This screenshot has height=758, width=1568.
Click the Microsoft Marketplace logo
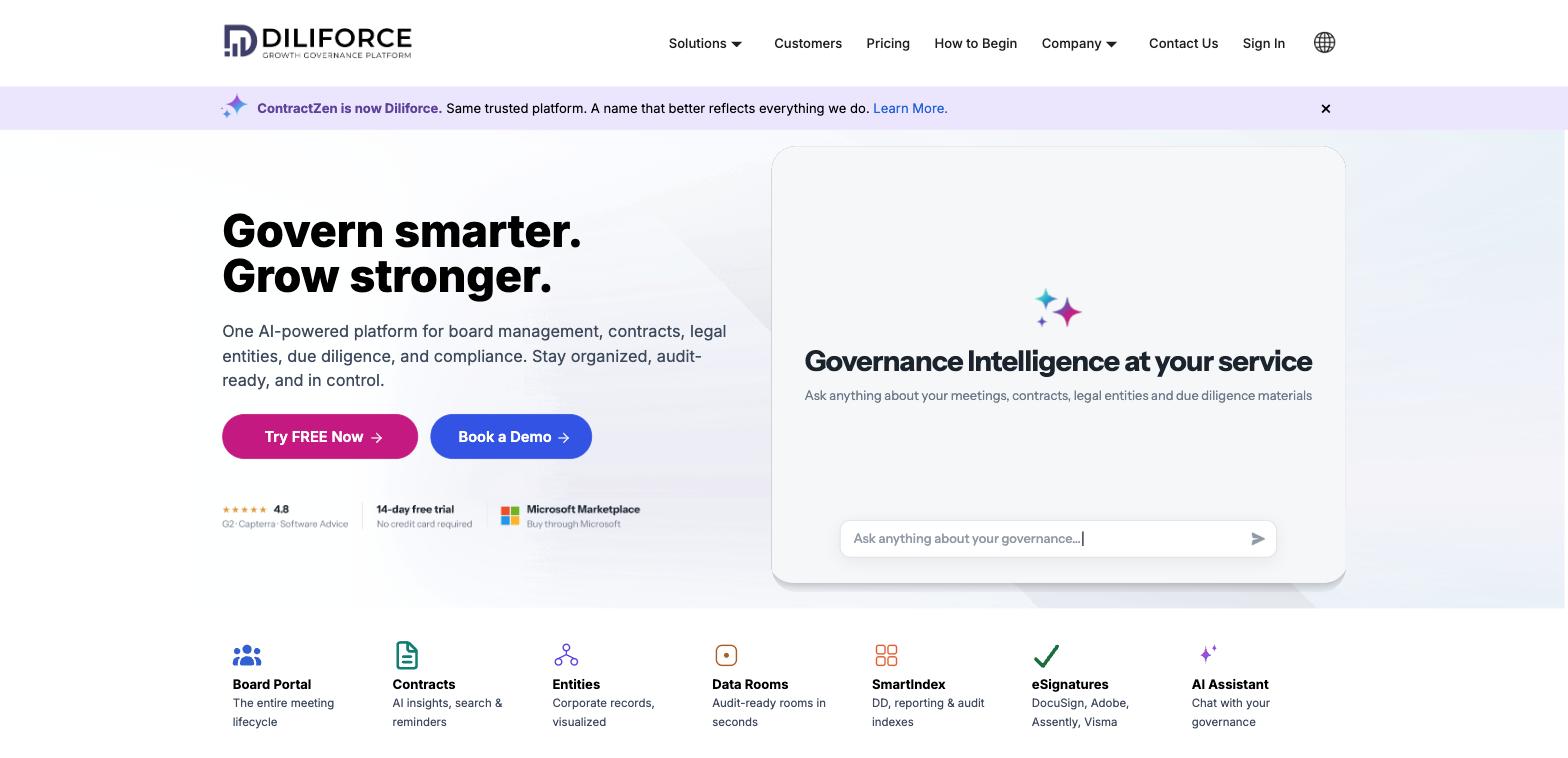click(510, 516)
